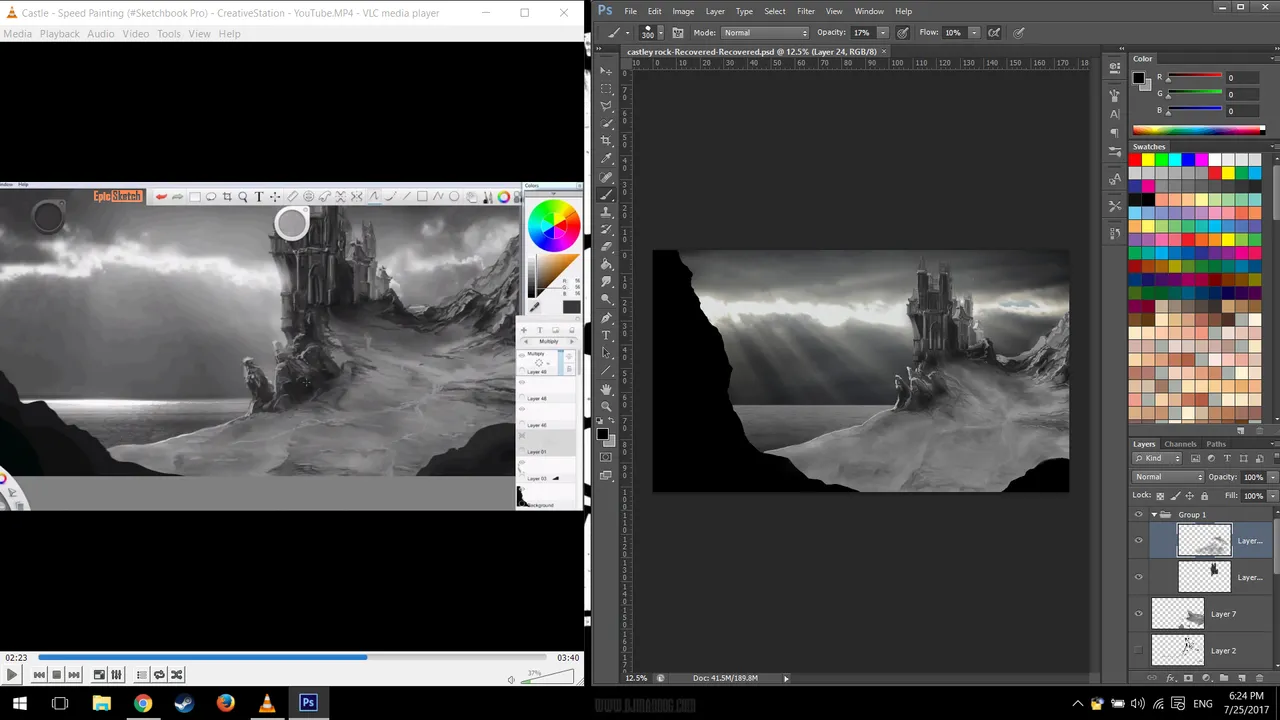This screenshot has height=720, width=1280.
Task: Click the add layer style fx icon
Action: click(1171, 678)
